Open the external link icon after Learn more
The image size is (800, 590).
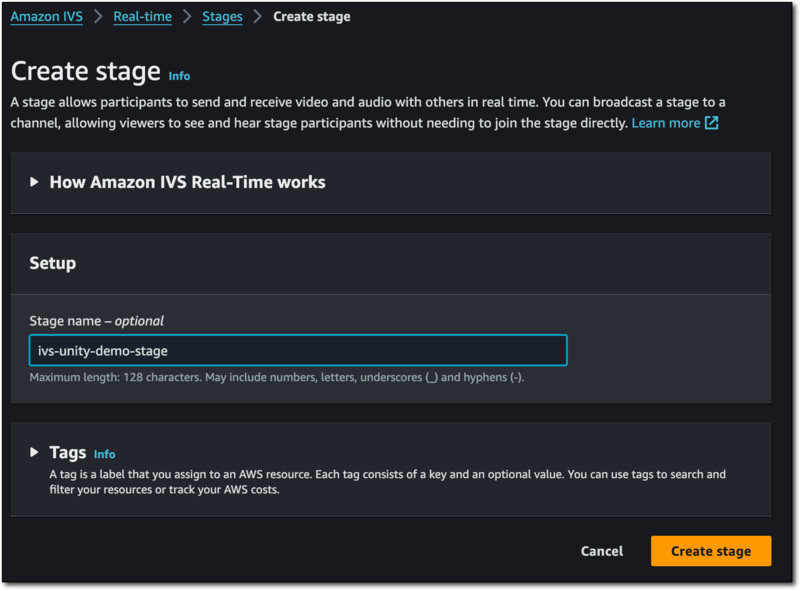tap(711, 124)
